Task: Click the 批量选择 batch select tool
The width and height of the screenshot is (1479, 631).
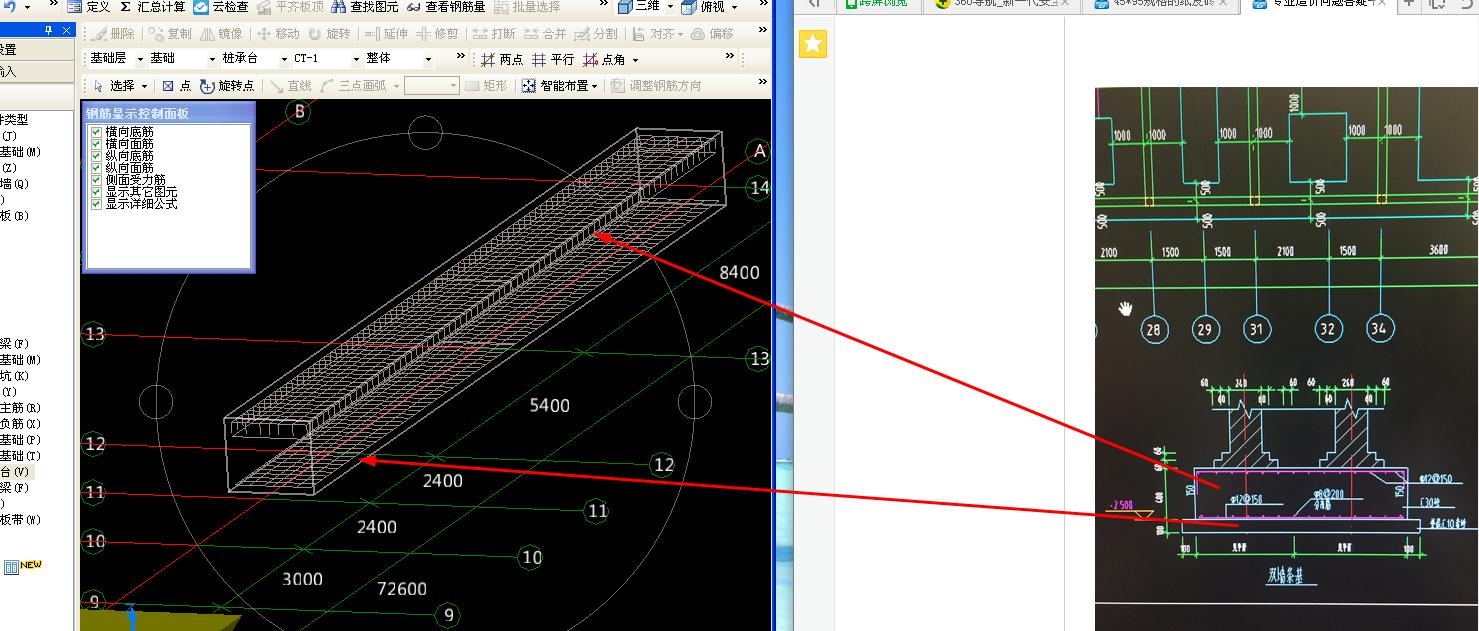Action: tap(527, 7)
